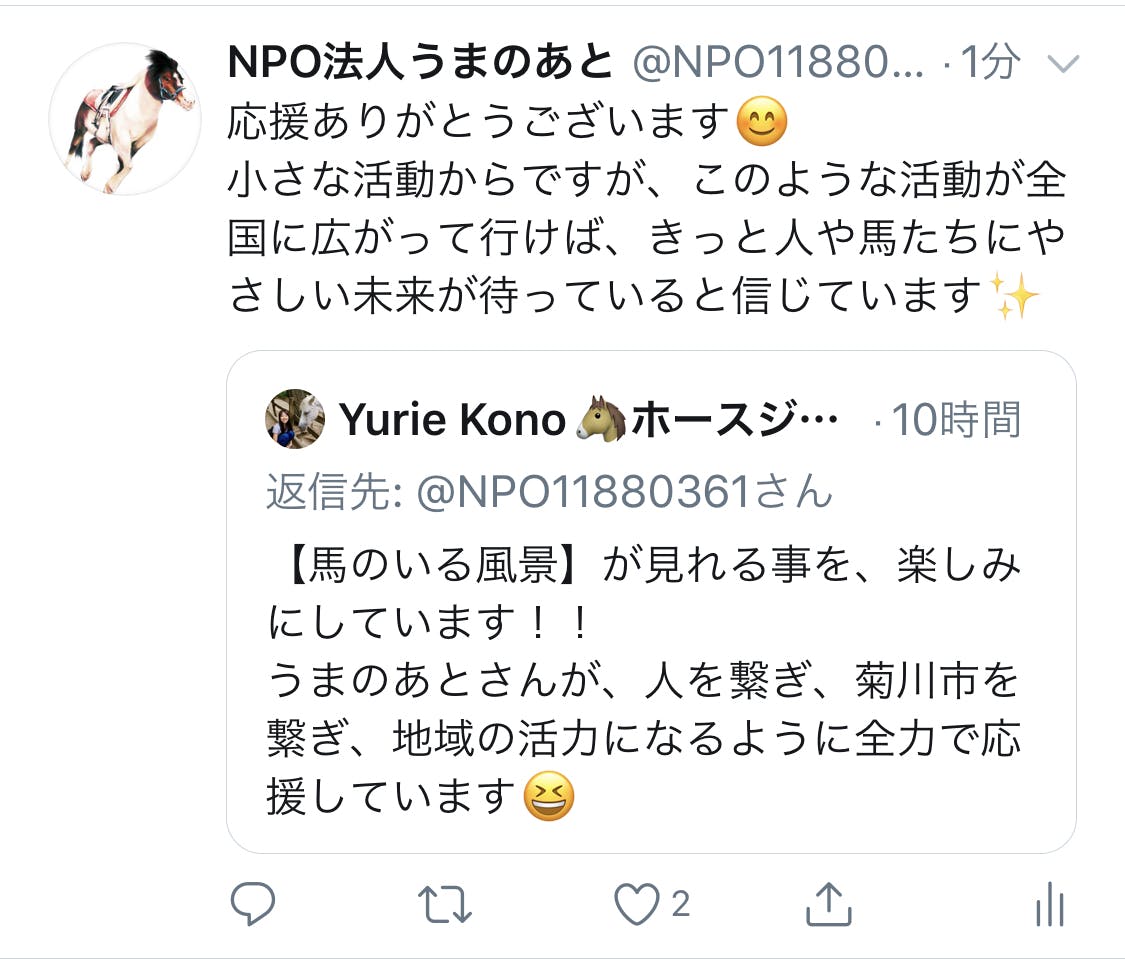Expand the tweet options chevron menu
This screenshot has height=974, width=1125.
[x=1063, y=65]
